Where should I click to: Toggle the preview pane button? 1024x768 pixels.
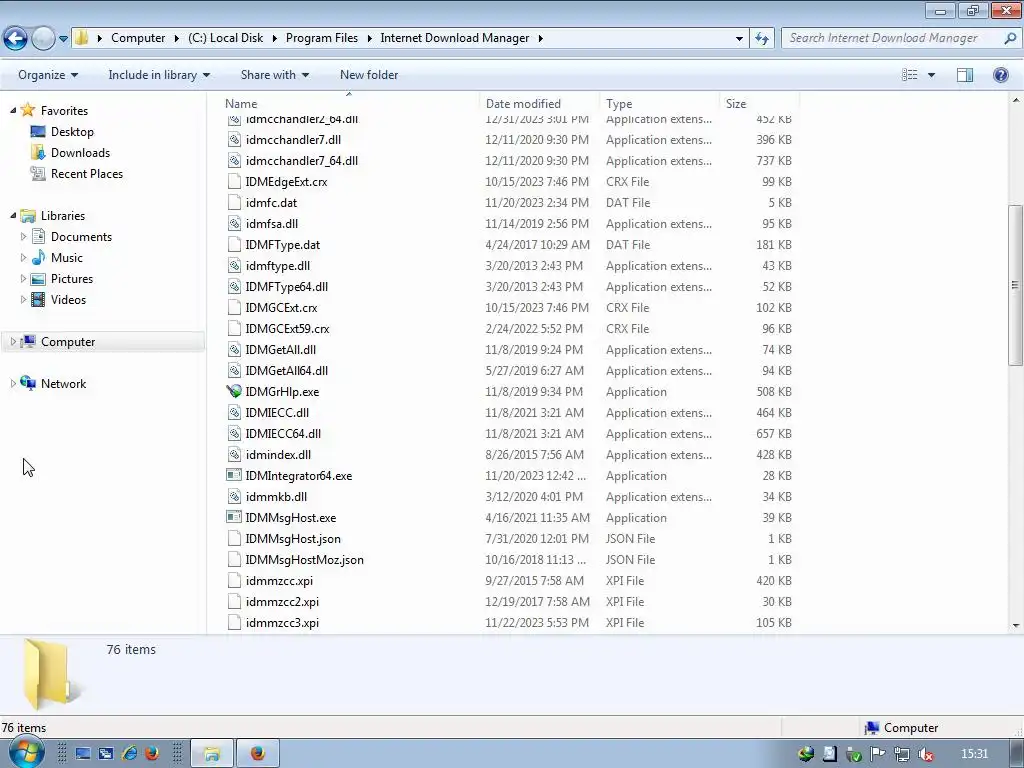pos(965,75)
